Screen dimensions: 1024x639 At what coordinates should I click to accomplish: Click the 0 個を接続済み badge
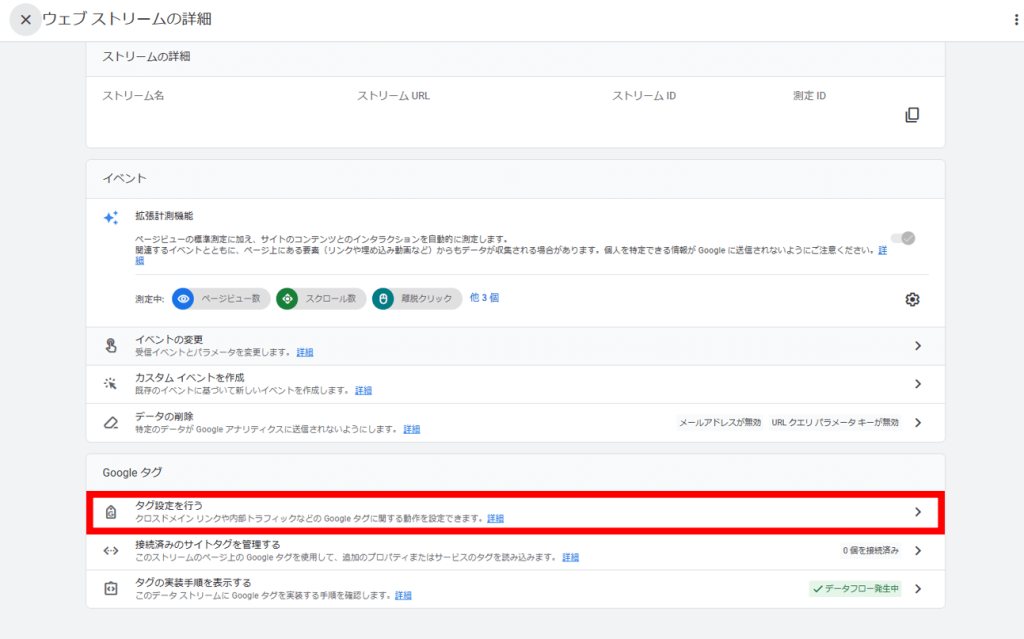[x=871, y=551]
